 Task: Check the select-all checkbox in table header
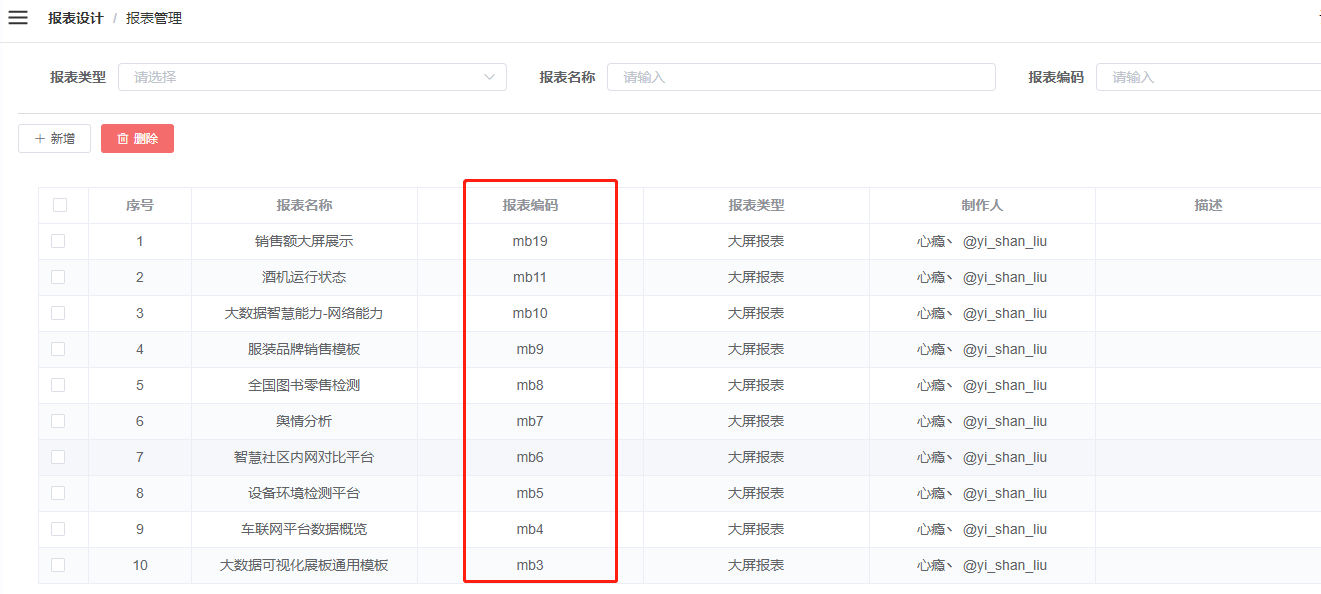pyautogui.click(x=60, y=205)
